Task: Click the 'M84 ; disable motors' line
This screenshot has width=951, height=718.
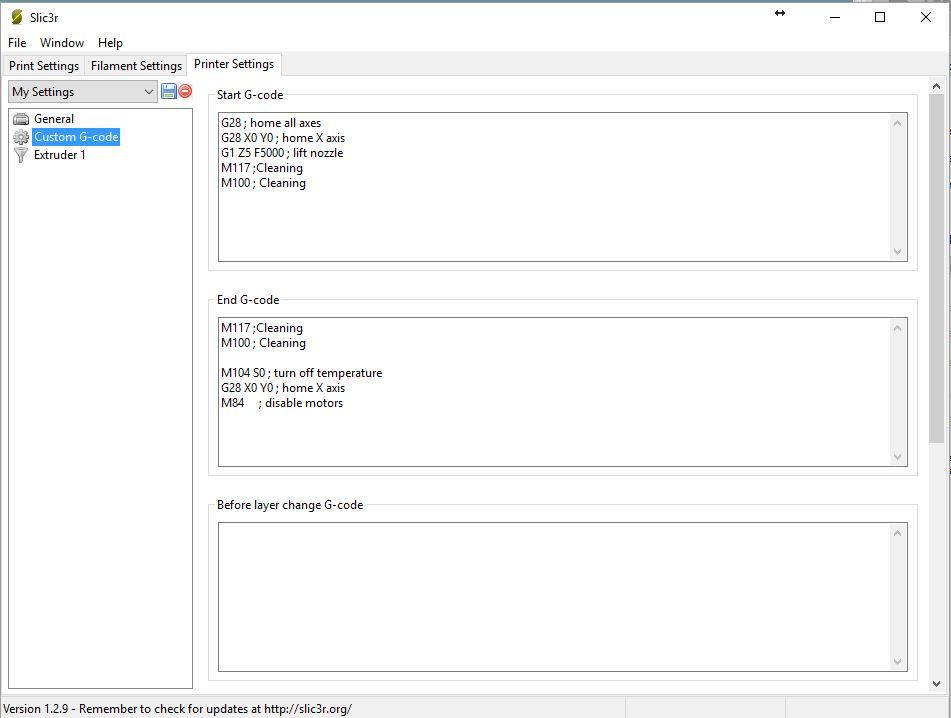Action: tap(282, 403)
